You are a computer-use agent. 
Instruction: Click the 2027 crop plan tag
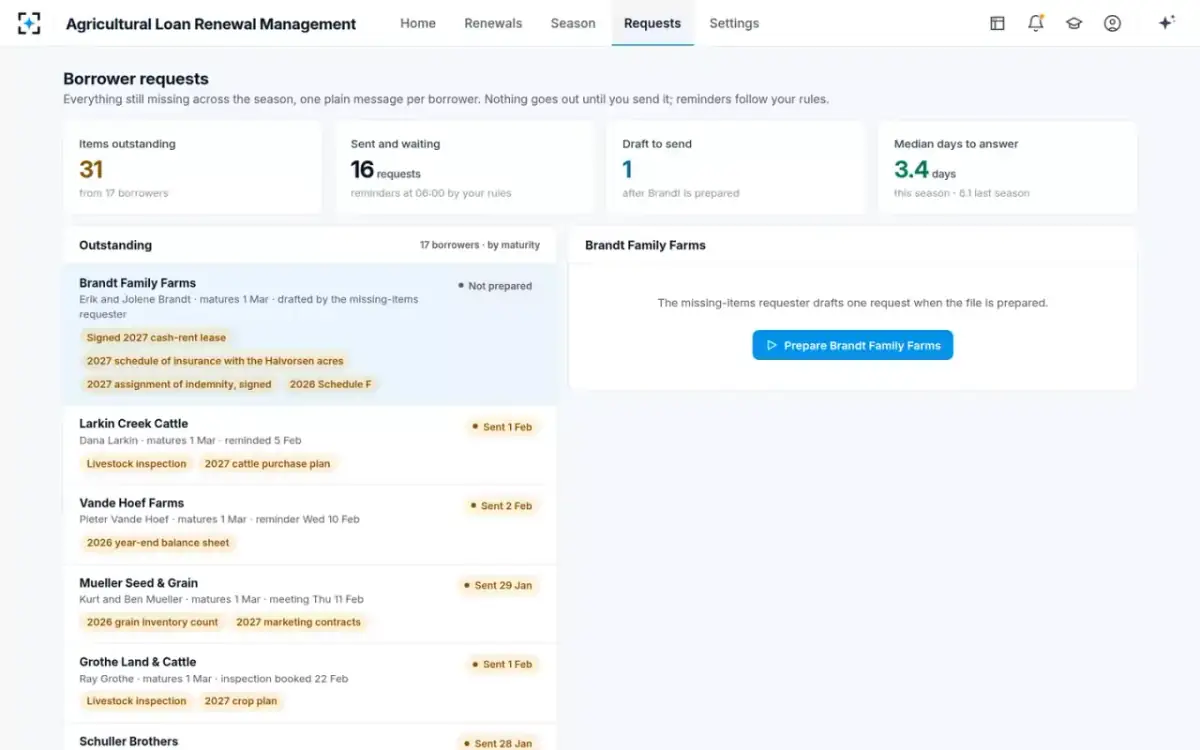pos(241,701)
